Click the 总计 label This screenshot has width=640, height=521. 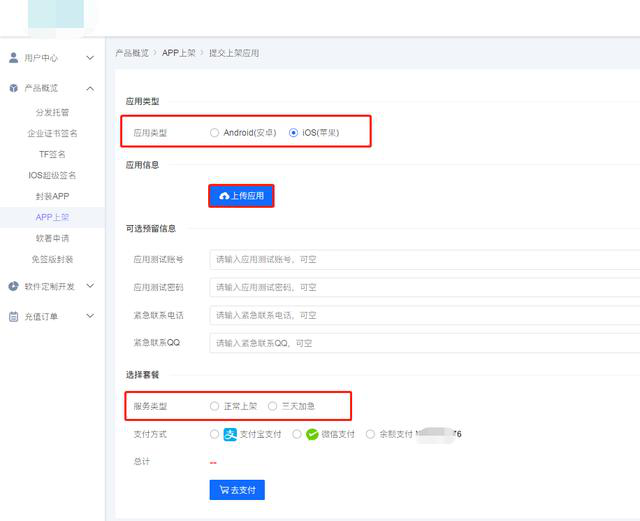pos(142,462)
